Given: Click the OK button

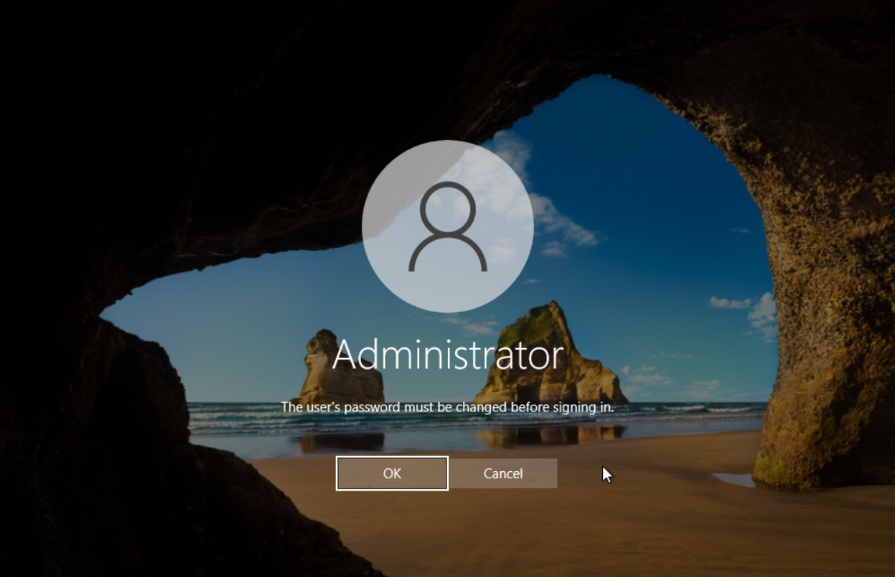Looking at the screenshot, I should point(392,473).
